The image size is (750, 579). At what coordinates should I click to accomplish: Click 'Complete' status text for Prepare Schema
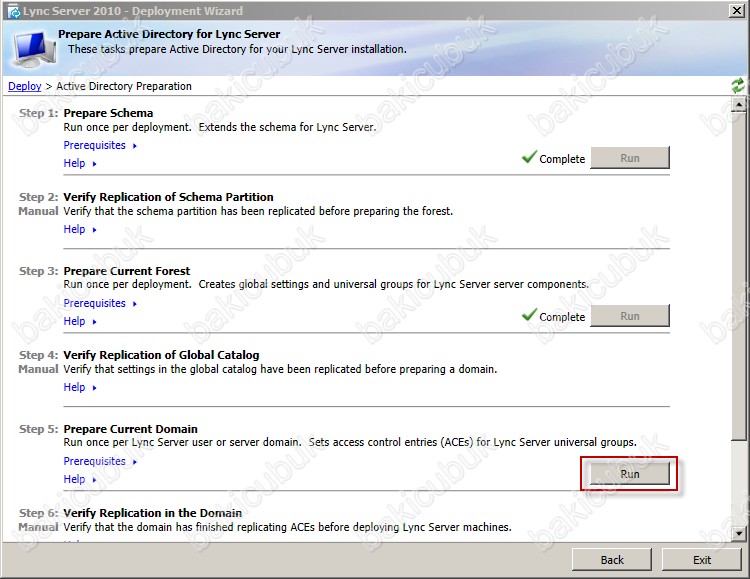tap(562, 159)
